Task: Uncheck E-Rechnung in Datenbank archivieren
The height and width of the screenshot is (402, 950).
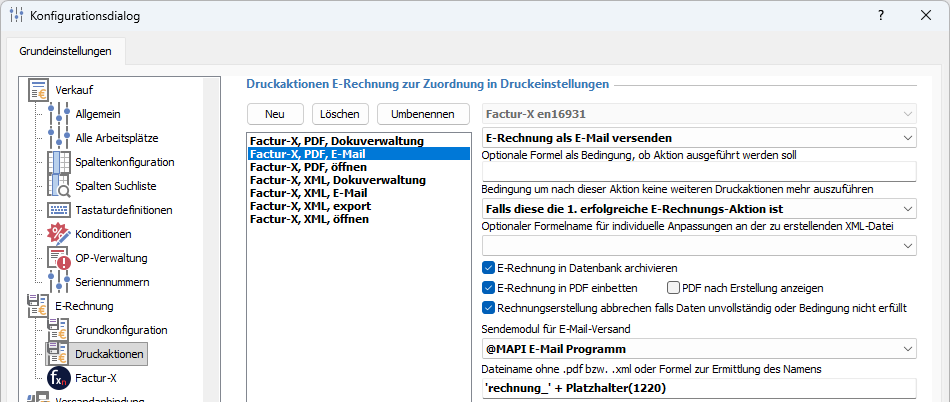Action: point(488,267)
